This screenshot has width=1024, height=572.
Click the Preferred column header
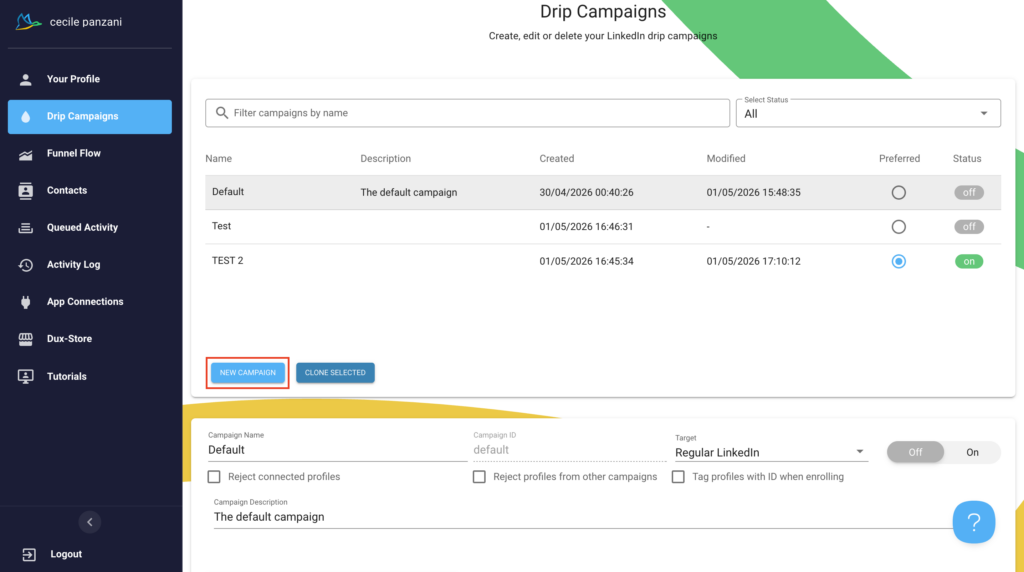[899, 159]
